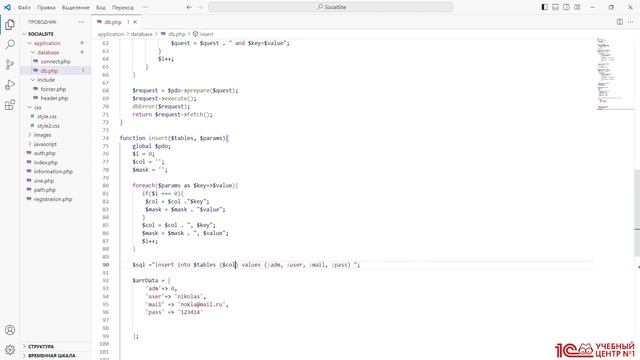Switch to the db.php tab

tap(113, 22)
